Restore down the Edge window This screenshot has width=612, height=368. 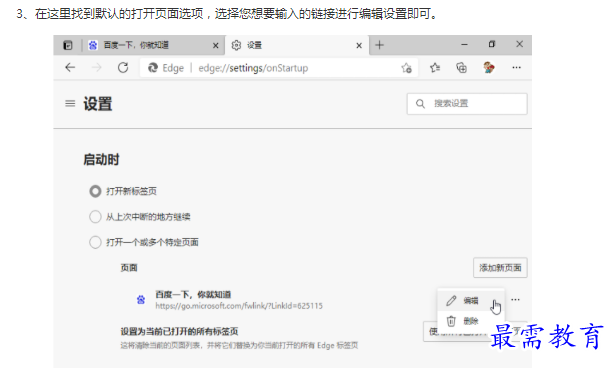(x=492, y=44)
